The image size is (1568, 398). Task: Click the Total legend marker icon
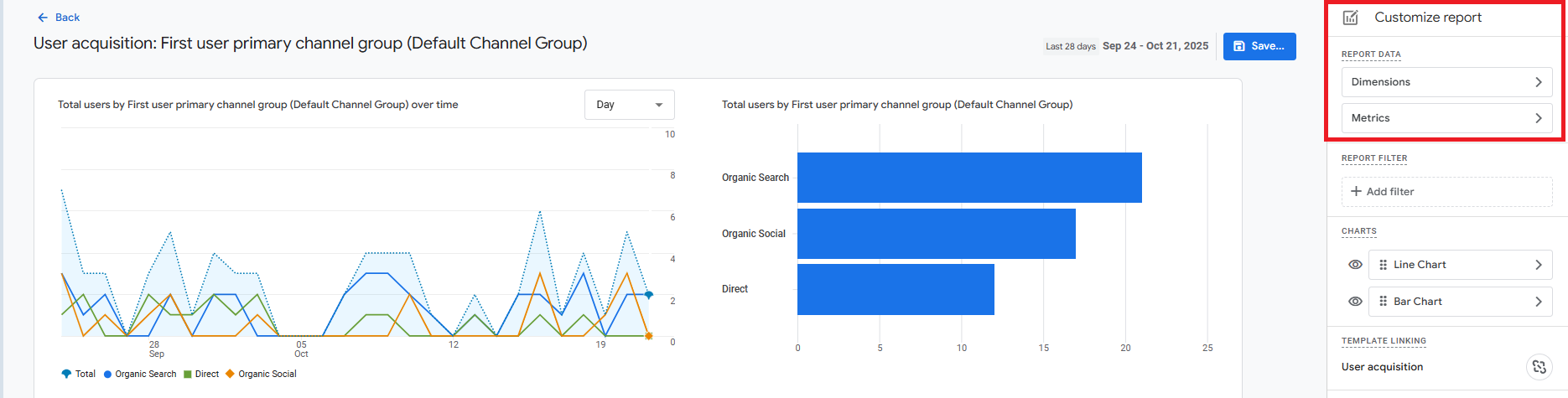point(66,375)
